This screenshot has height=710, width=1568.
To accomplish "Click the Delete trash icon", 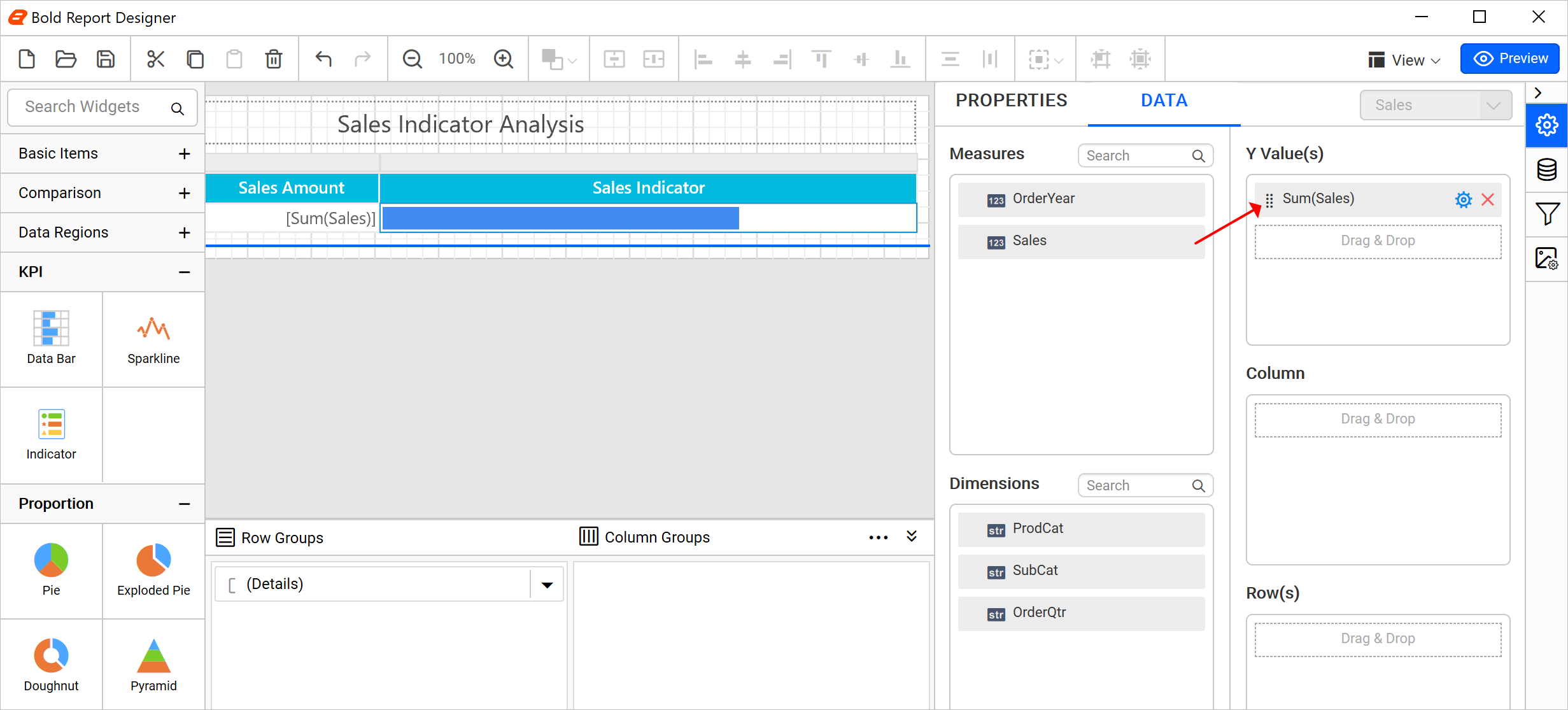I will coord(274,59).
